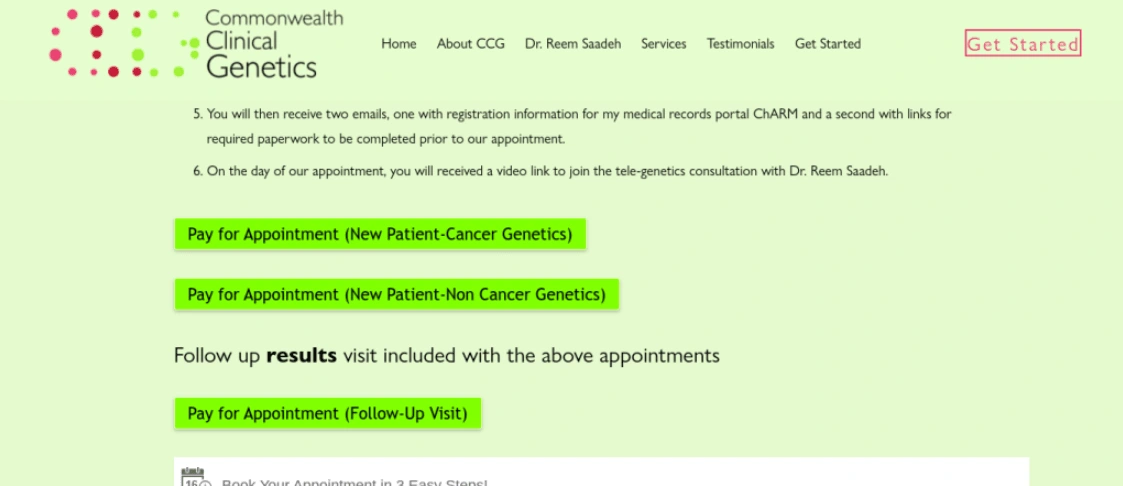Open the Dr. Reem Saadeh page

click(x=573, y=44)
